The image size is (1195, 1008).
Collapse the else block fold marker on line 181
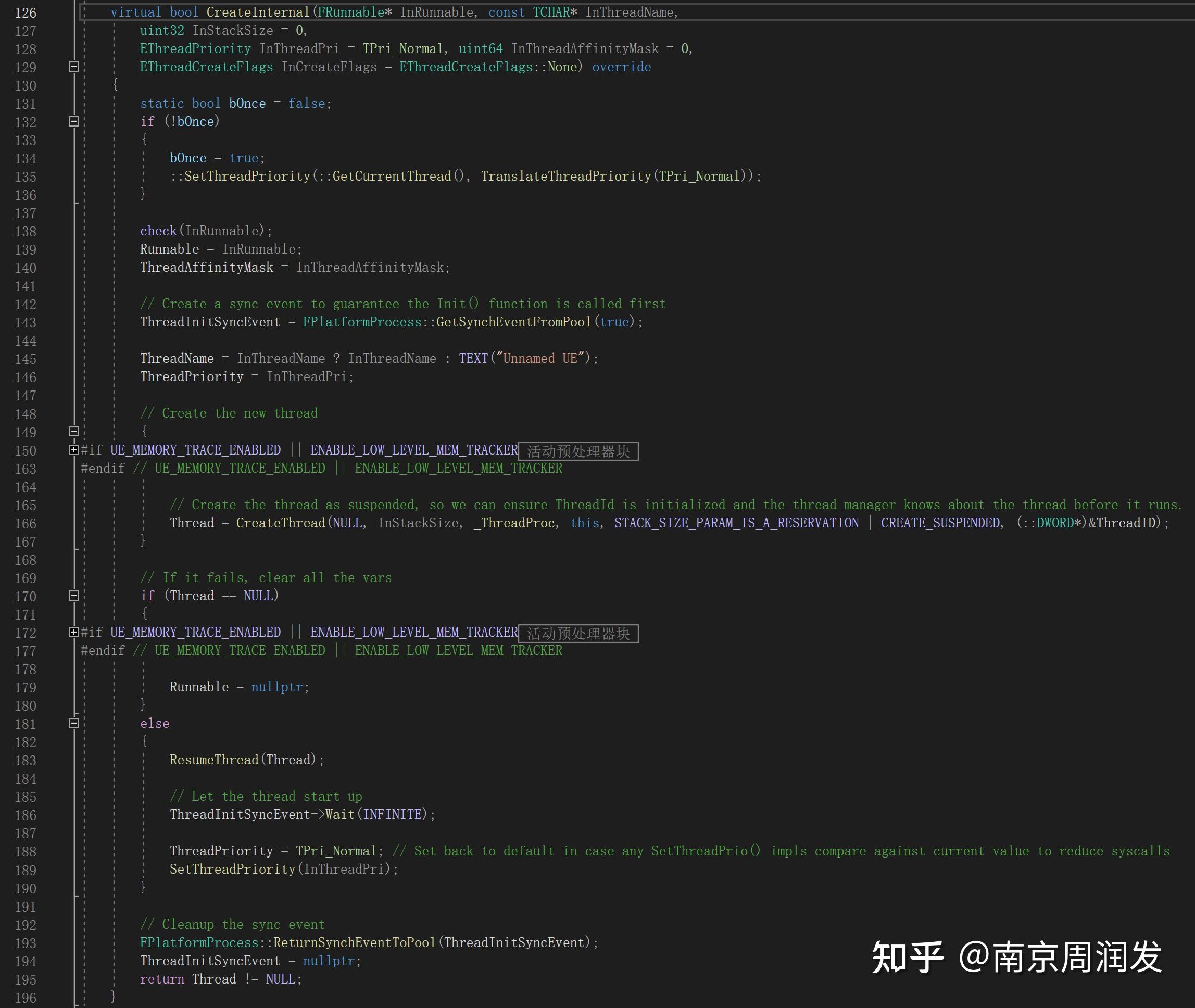pyautogui.click(x=73, y=724)
